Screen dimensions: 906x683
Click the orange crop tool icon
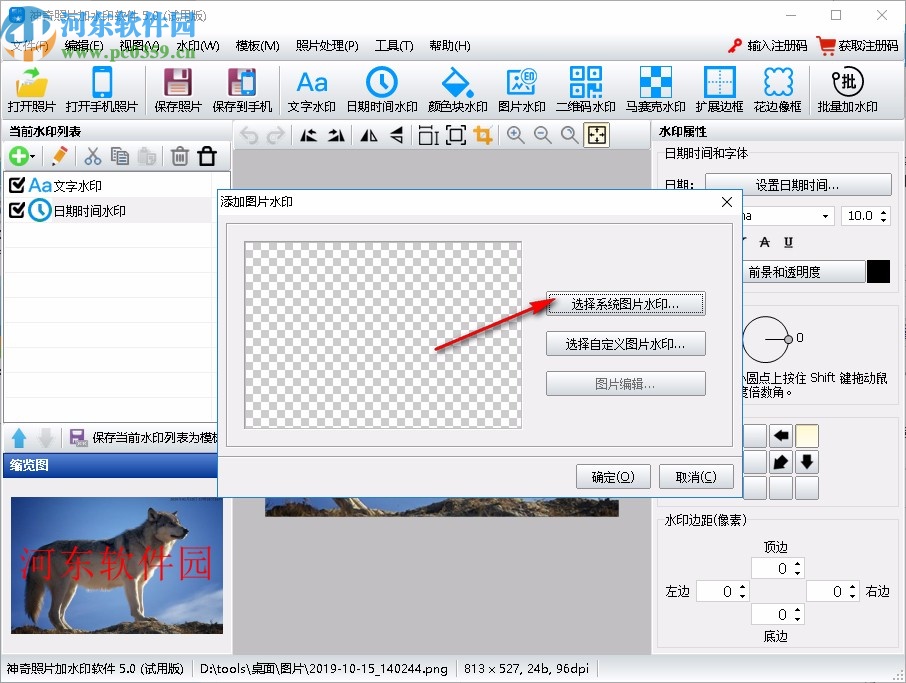click(482, 135)
